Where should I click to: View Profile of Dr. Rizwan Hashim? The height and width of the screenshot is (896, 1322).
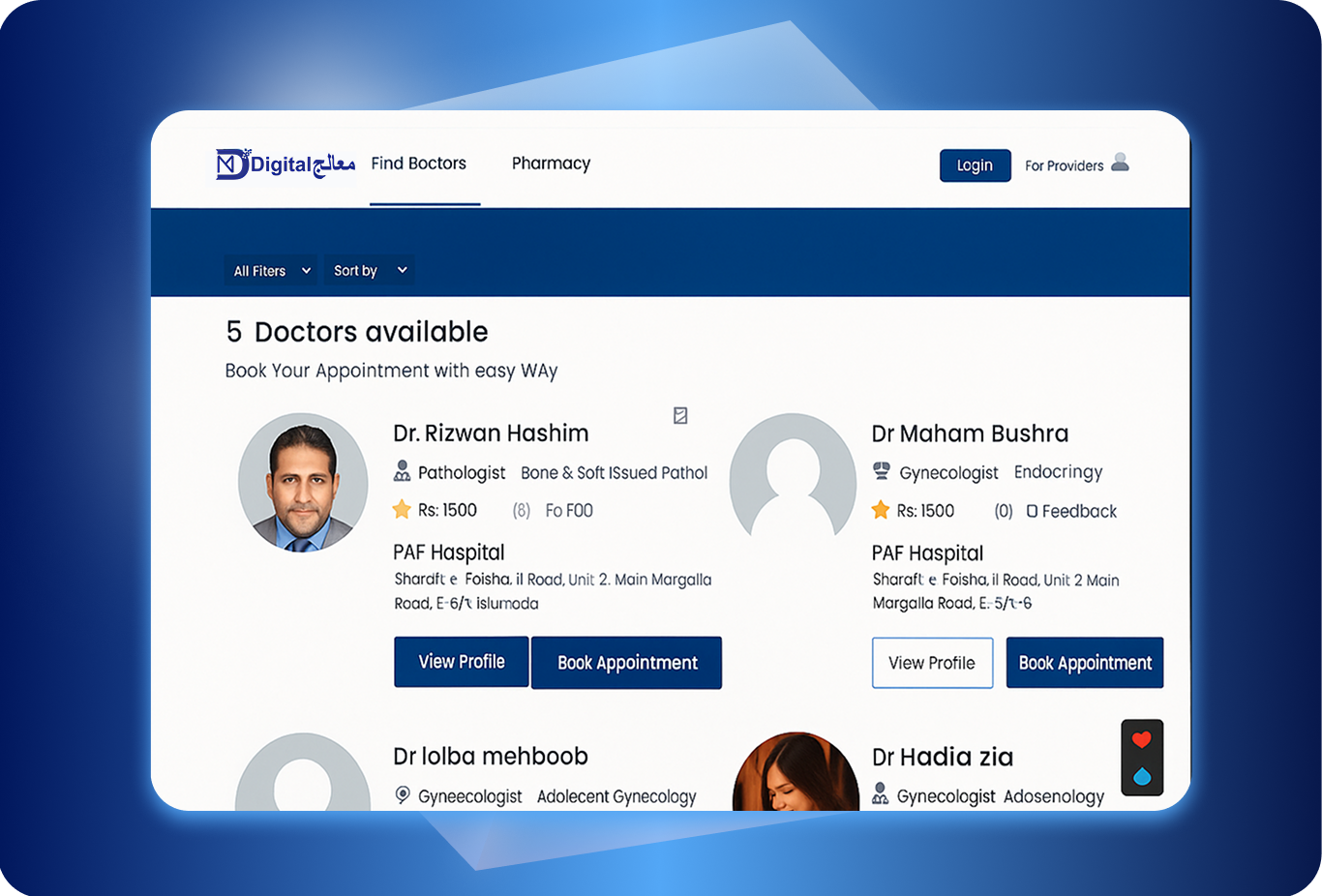coord(462,662)
